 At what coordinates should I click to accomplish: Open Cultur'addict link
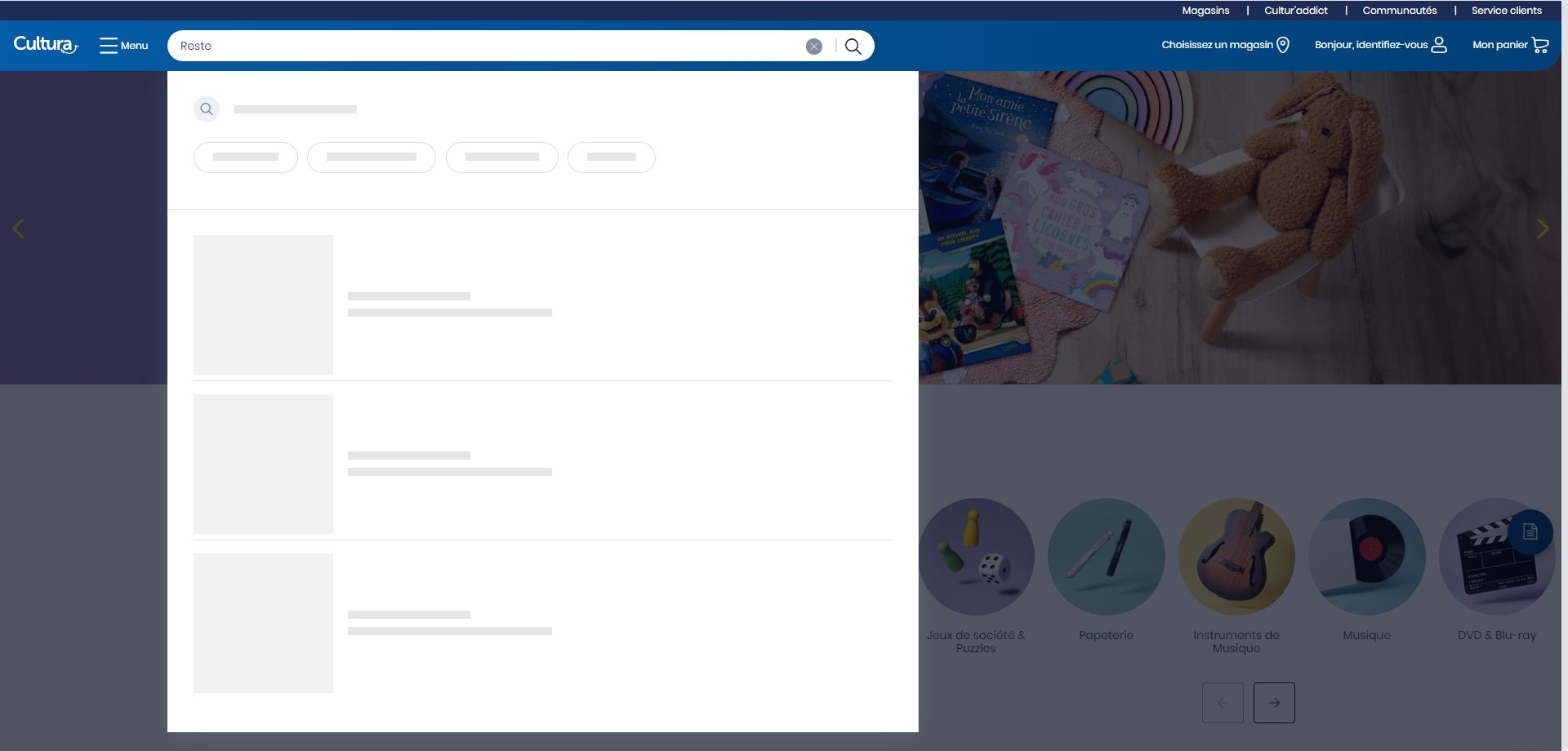click(x=1296, y=11)
